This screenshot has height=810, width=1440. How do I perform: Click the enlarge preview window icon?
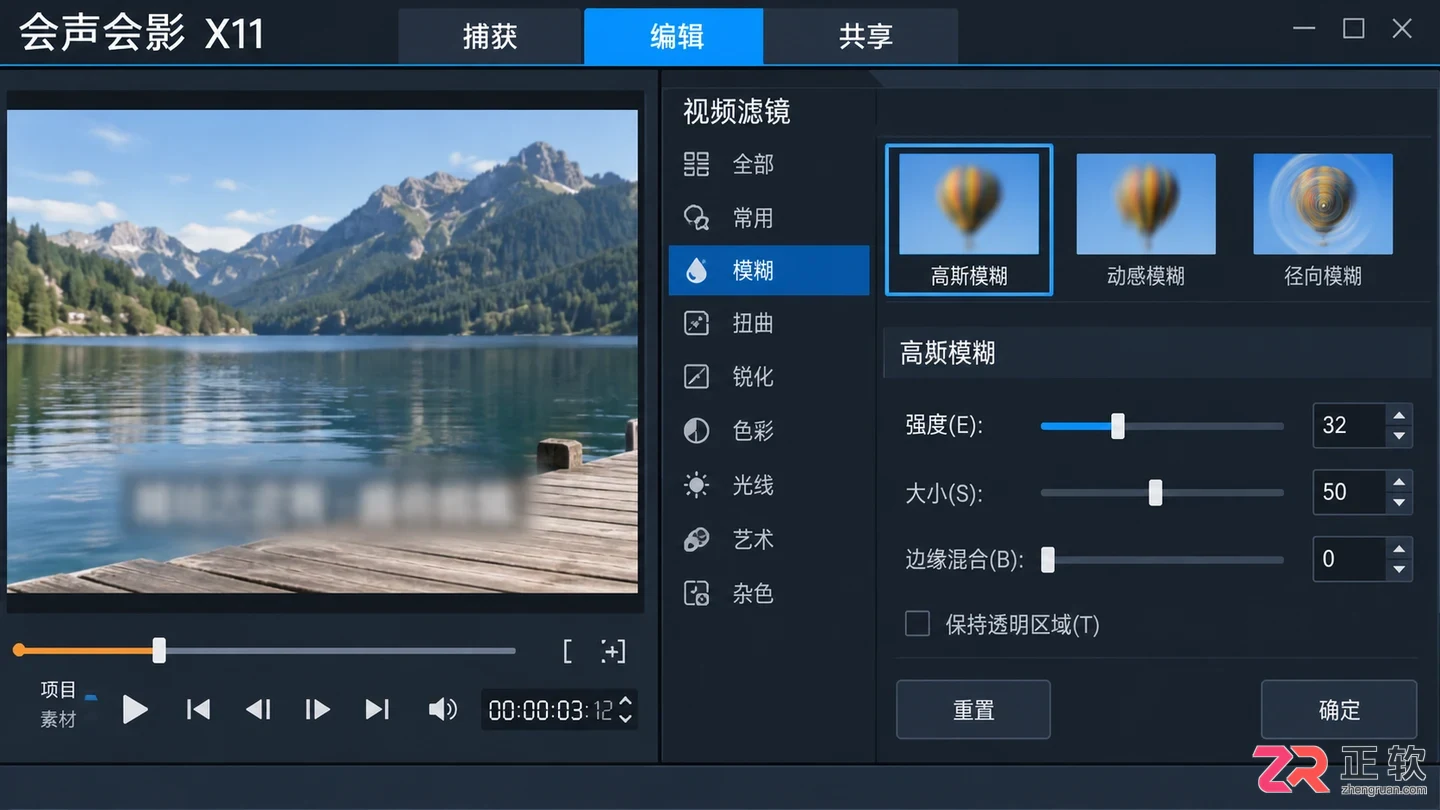pyautogui.click(x=613, y=652)
